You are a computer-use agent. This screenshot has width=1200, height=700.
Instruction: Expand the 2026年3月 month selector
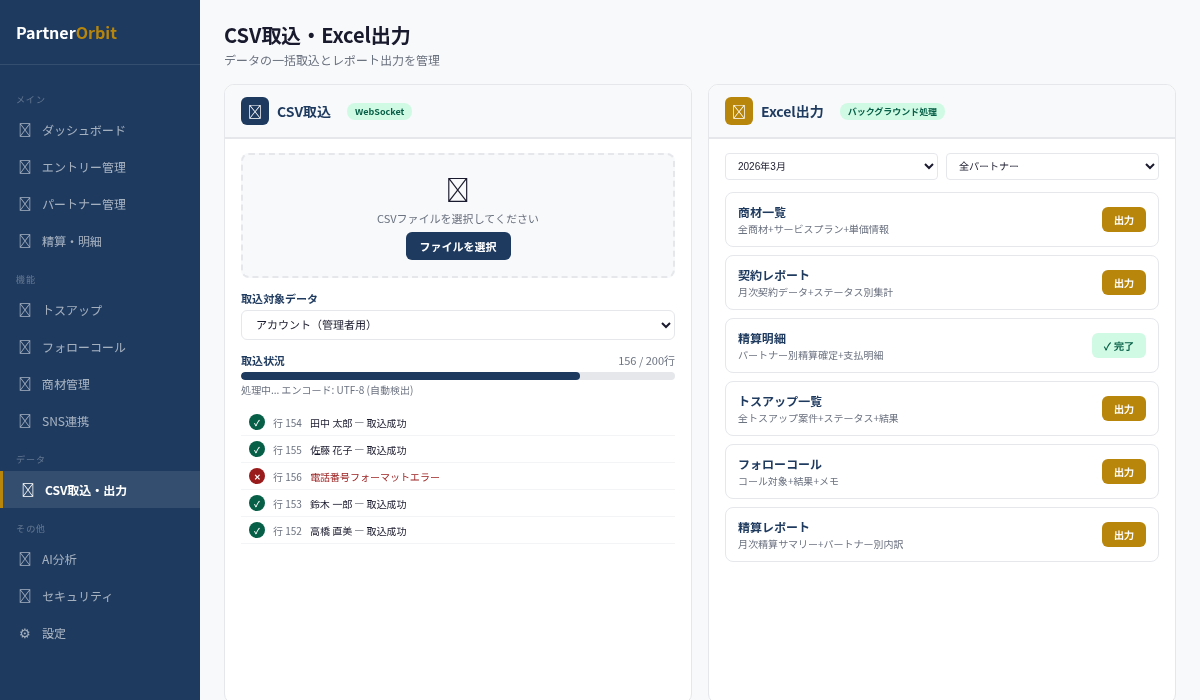coord(831,166)
